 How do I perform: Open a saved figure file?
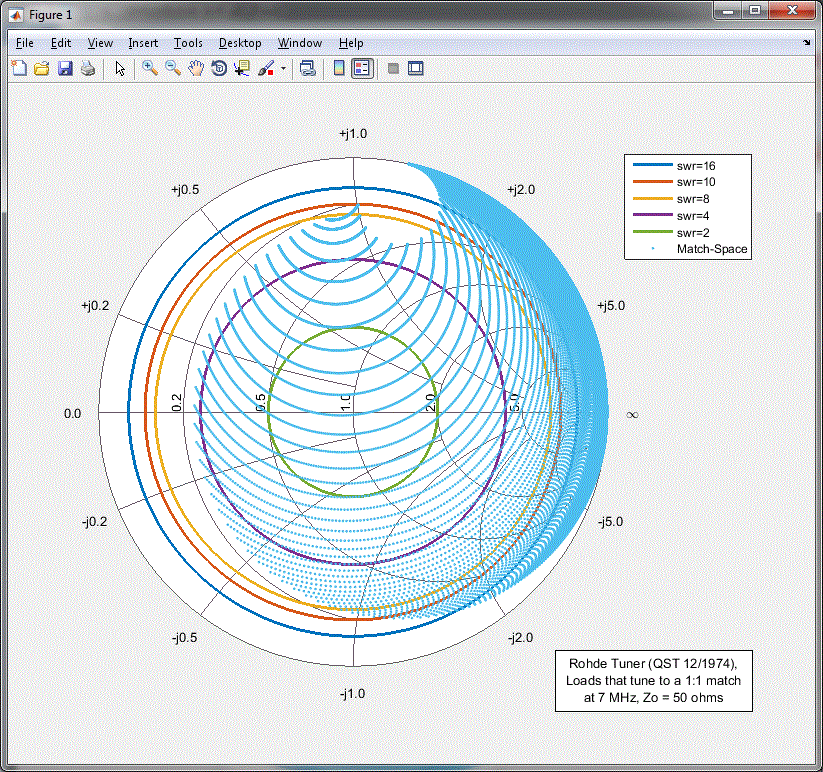41,68
